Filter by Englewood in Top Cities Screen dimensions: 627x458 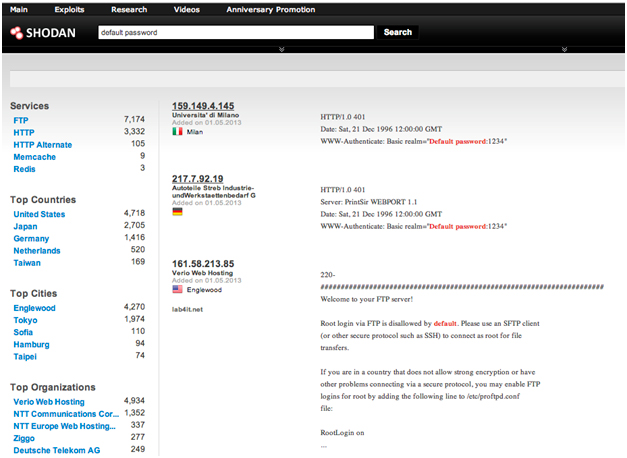(x=34, y=308)
